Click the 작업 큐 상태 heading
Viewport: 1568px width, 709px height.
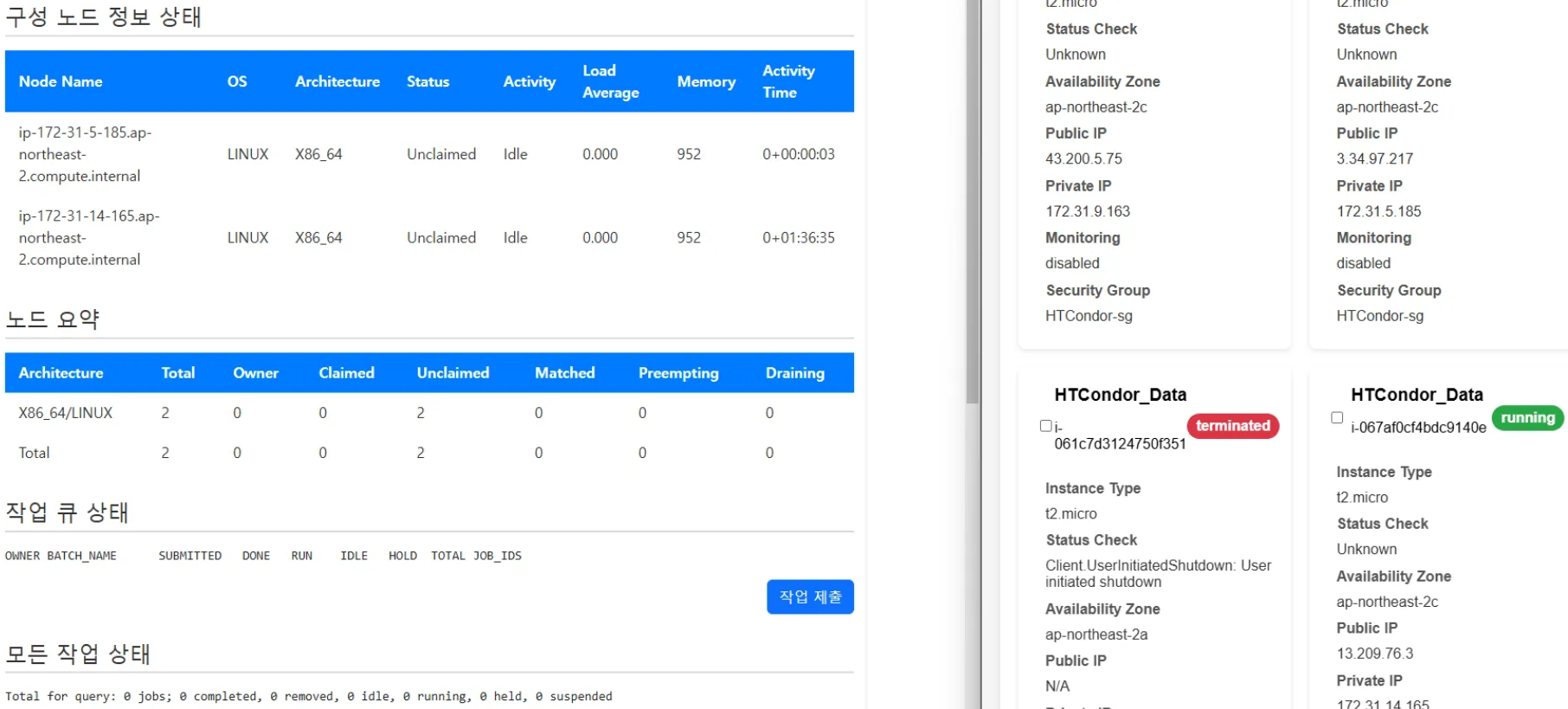[67, 512]
